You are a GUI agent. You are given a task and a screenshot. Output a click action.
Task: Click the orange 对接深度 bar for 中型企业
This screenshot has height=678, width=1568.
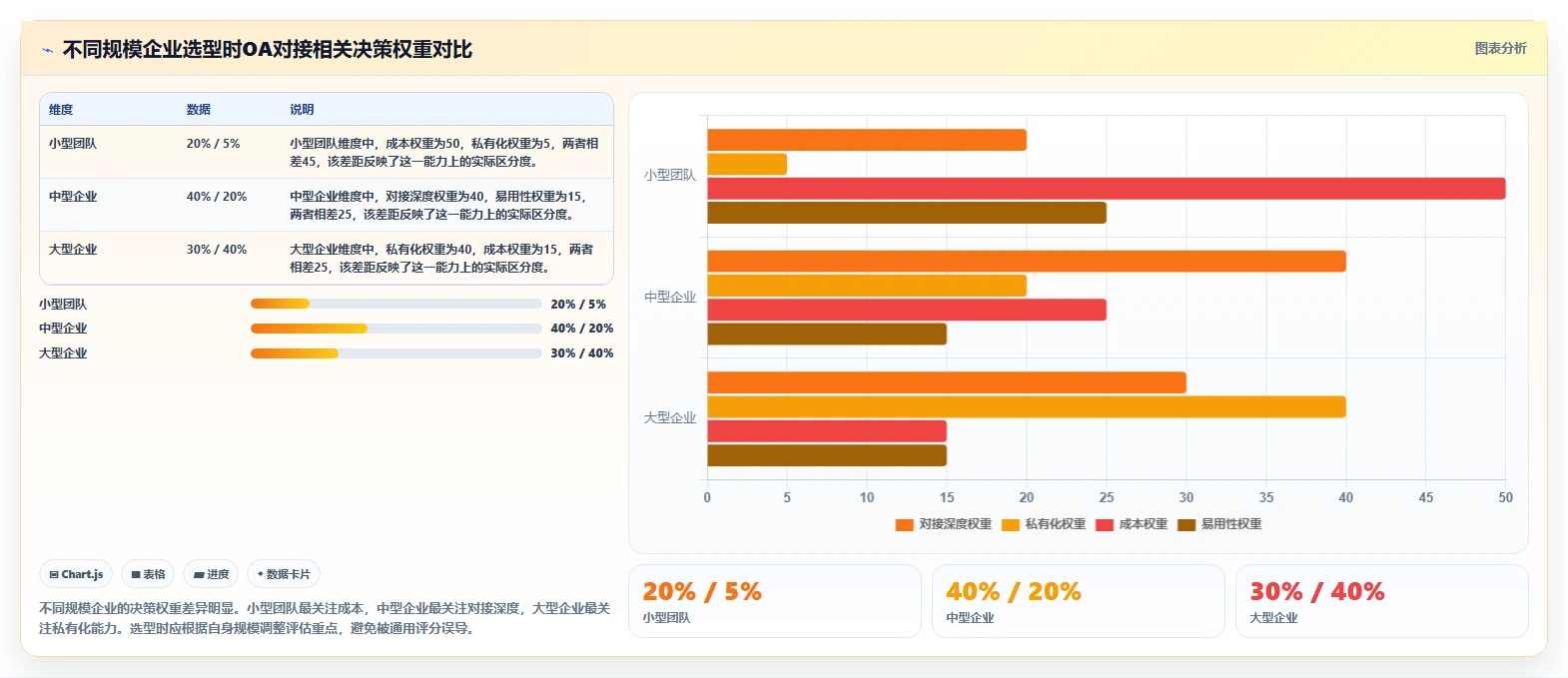[x=1027, y=262]
